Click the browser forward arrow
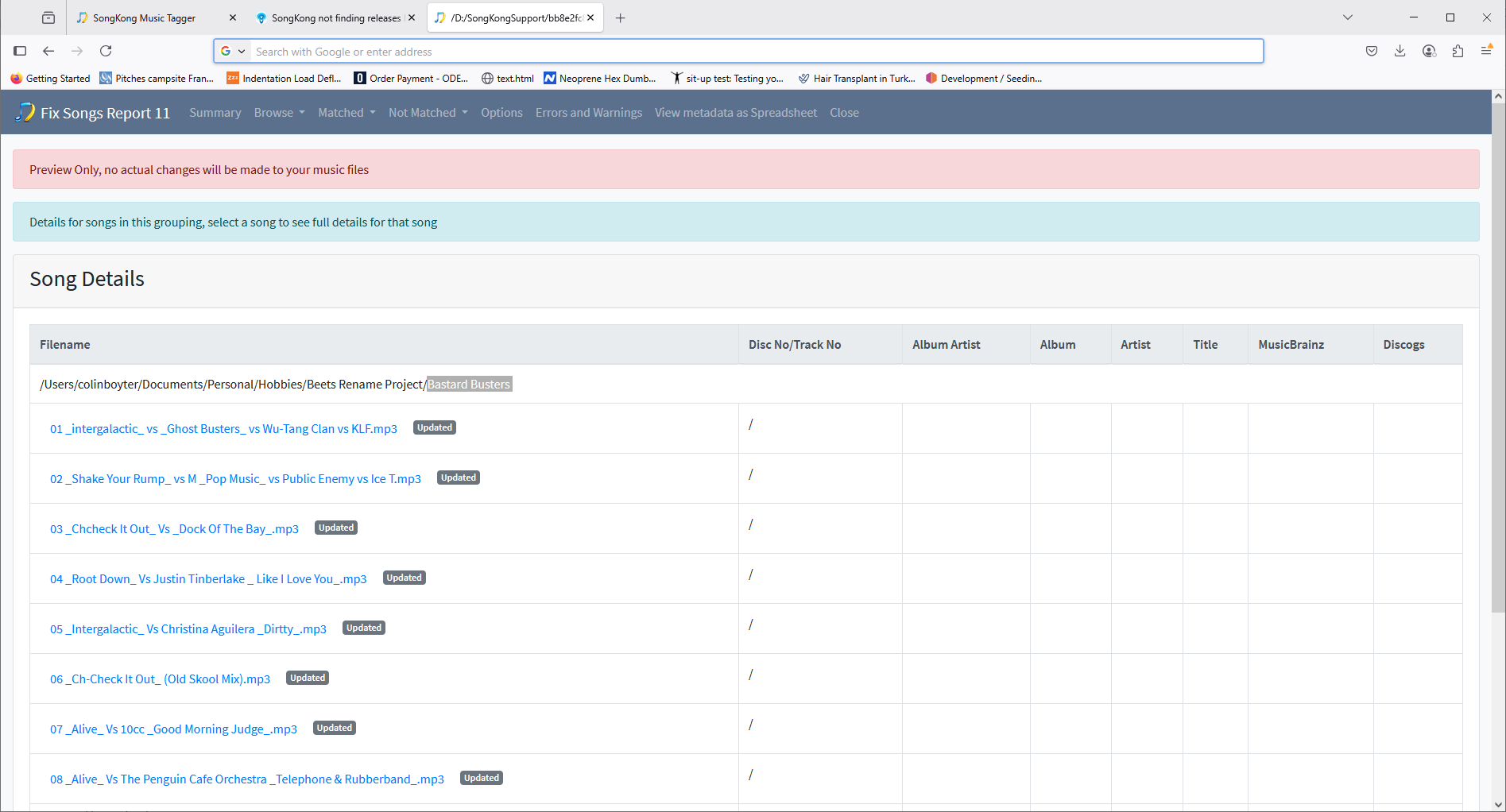This screenshot has height=812, width=1506. pos(77,51)
